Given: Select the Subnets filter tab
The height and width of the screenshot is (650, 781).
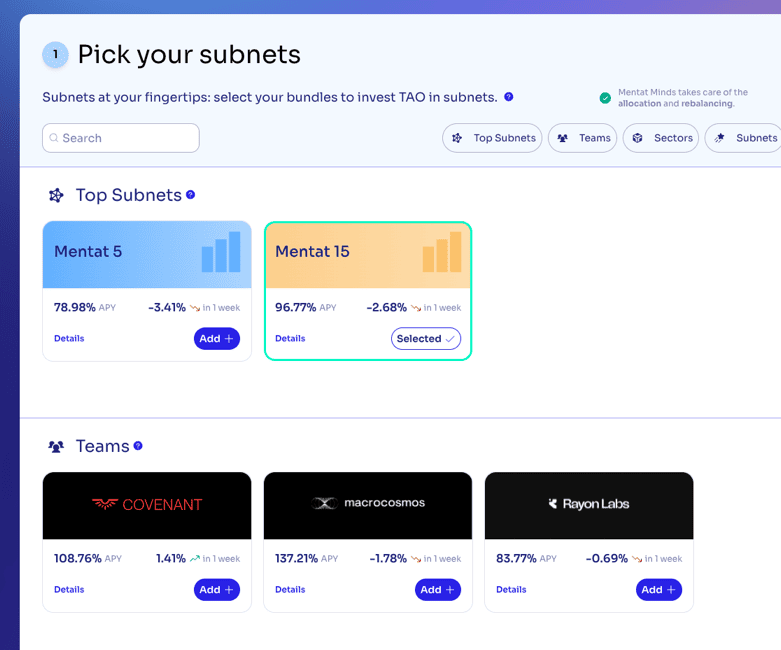Looking at the screenshot, I should tap(745, 138).
